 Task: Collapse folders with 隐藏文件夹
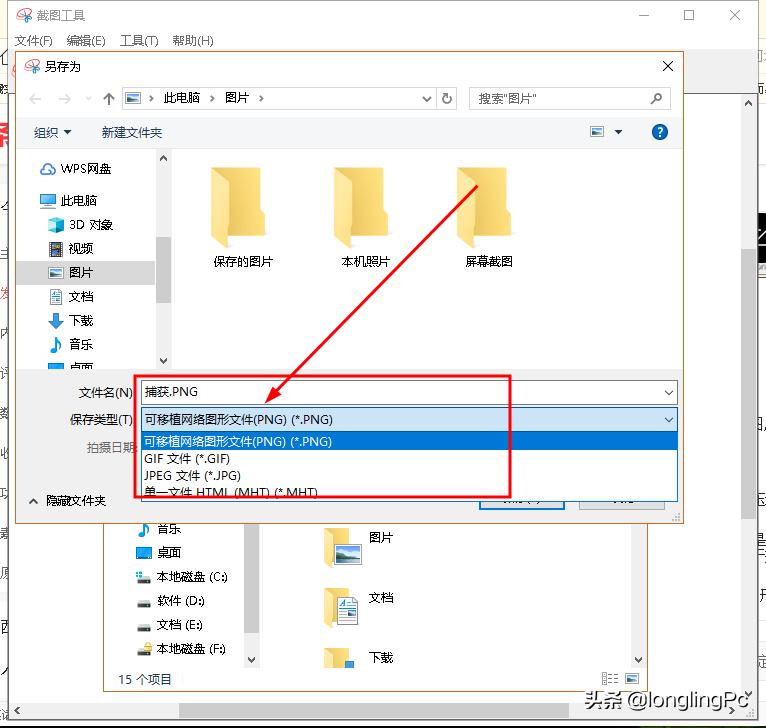pyautogui.click(x=67, y=501)
